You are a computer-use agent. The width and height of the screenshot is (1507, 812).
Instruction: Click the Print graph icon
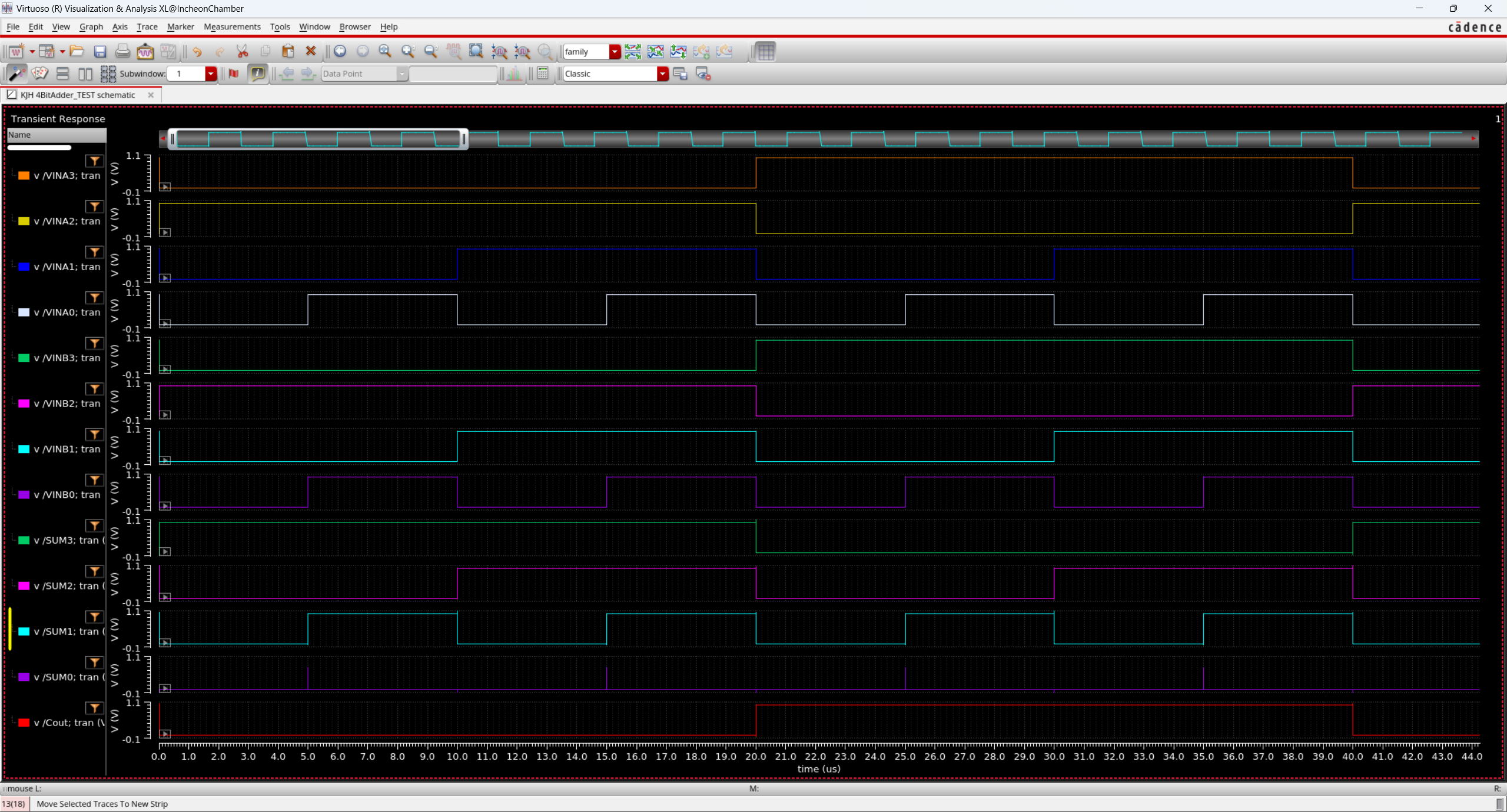(x=122, y=52)
